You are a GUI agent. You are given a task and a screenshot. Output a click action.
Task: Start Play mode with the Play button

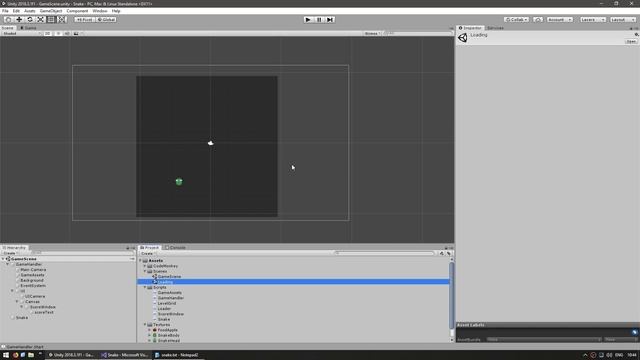(x=308, y=20)
